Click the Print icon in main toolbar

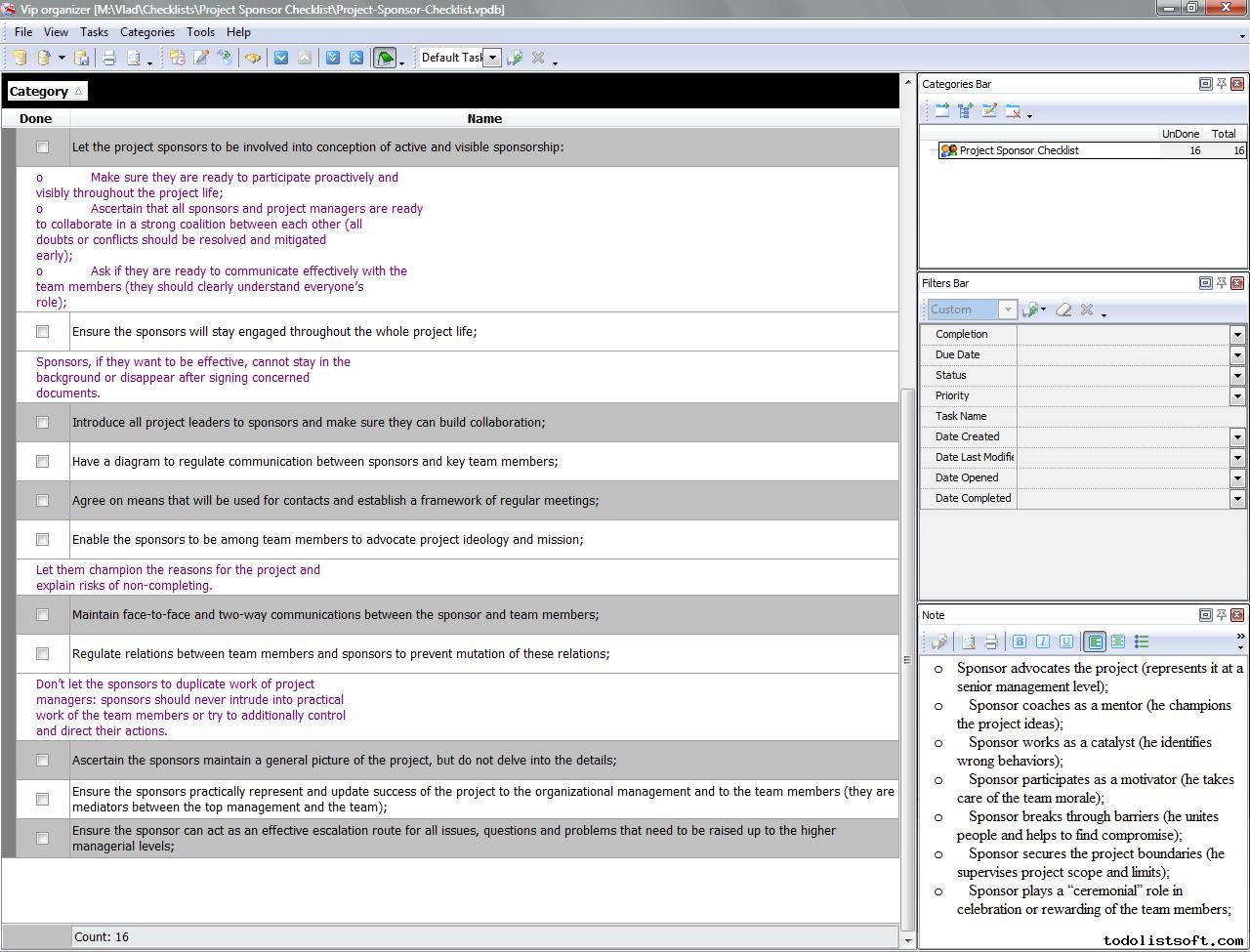coord(109,58)
